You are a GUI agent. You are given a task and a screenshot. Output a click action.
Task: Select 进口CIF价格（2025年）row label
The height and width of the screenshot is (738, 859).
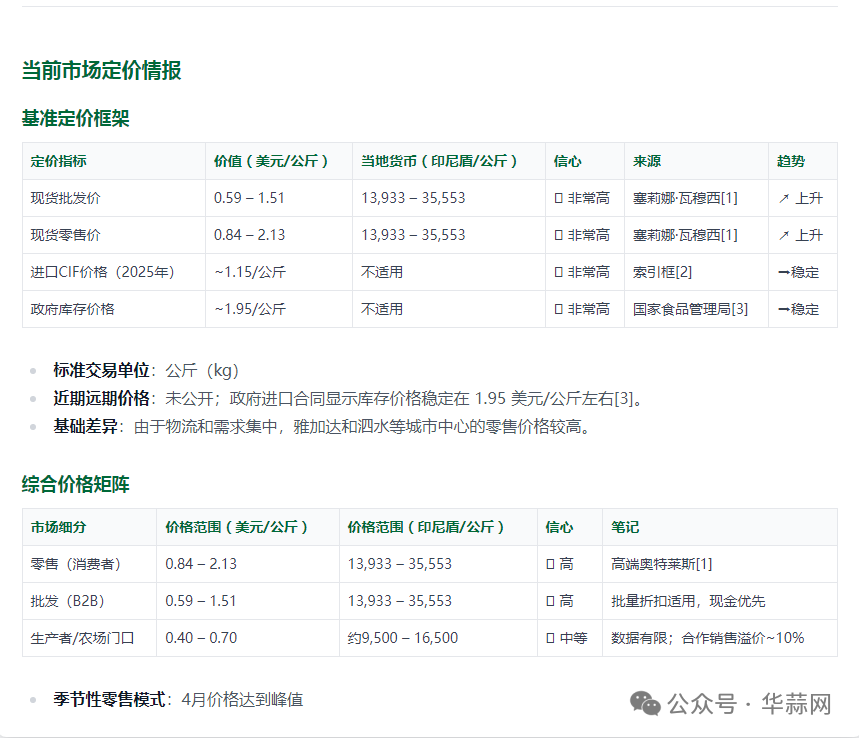pos(102,272)
